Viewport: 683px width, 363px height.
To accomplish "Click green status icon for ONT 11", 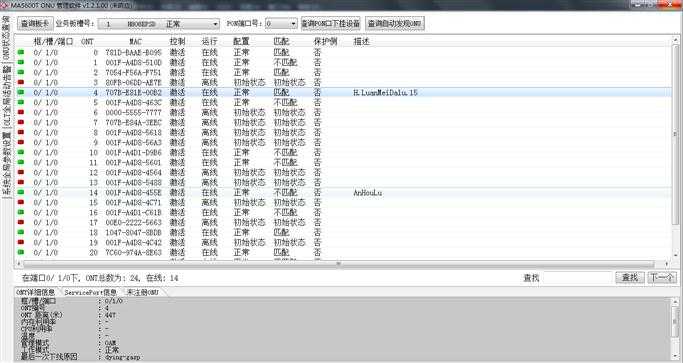I will tap(20, 163).
